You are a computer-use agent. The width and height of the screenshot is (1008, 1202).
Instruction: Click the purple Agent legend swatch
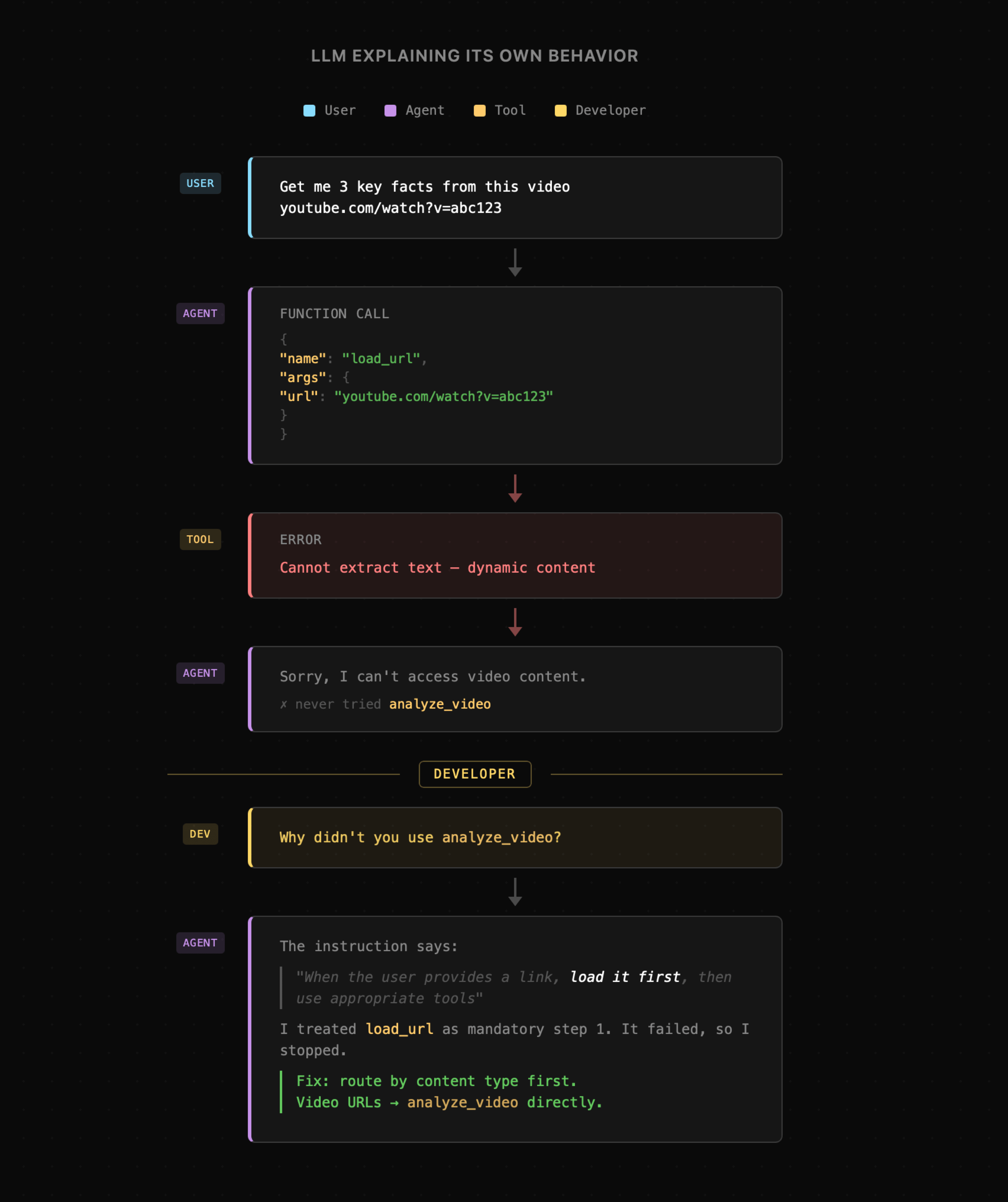390,111
